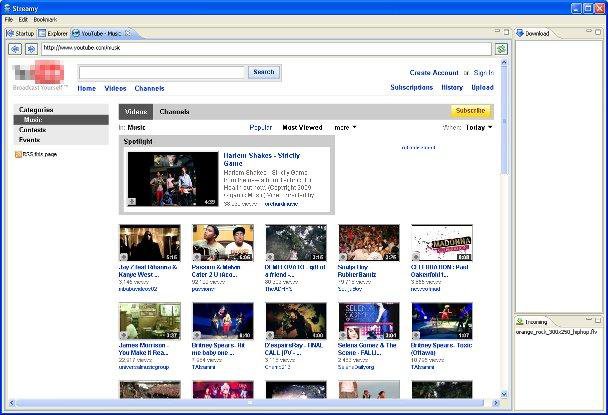
Task: Click RSS this page link
Action: click(x=40, y=154)
